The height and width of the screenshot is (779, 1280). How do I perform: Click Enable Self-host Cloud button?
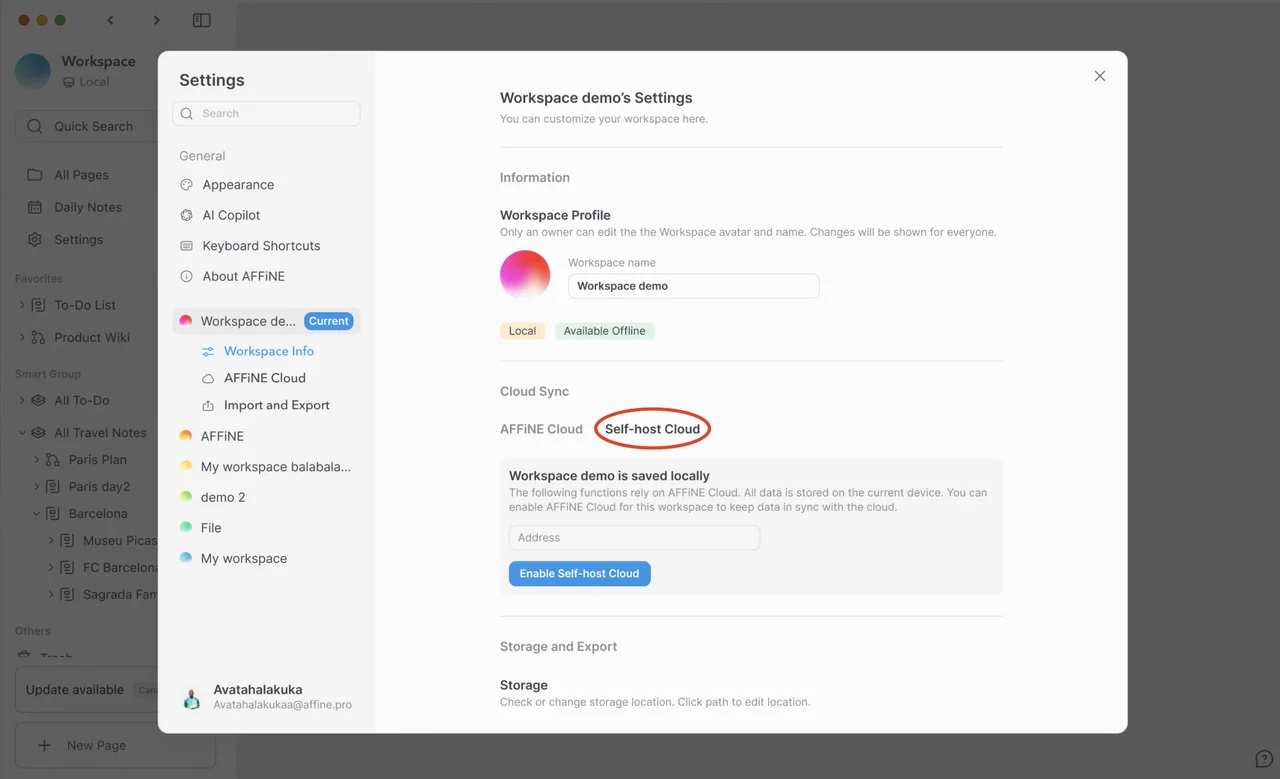(x=579, y=573)
